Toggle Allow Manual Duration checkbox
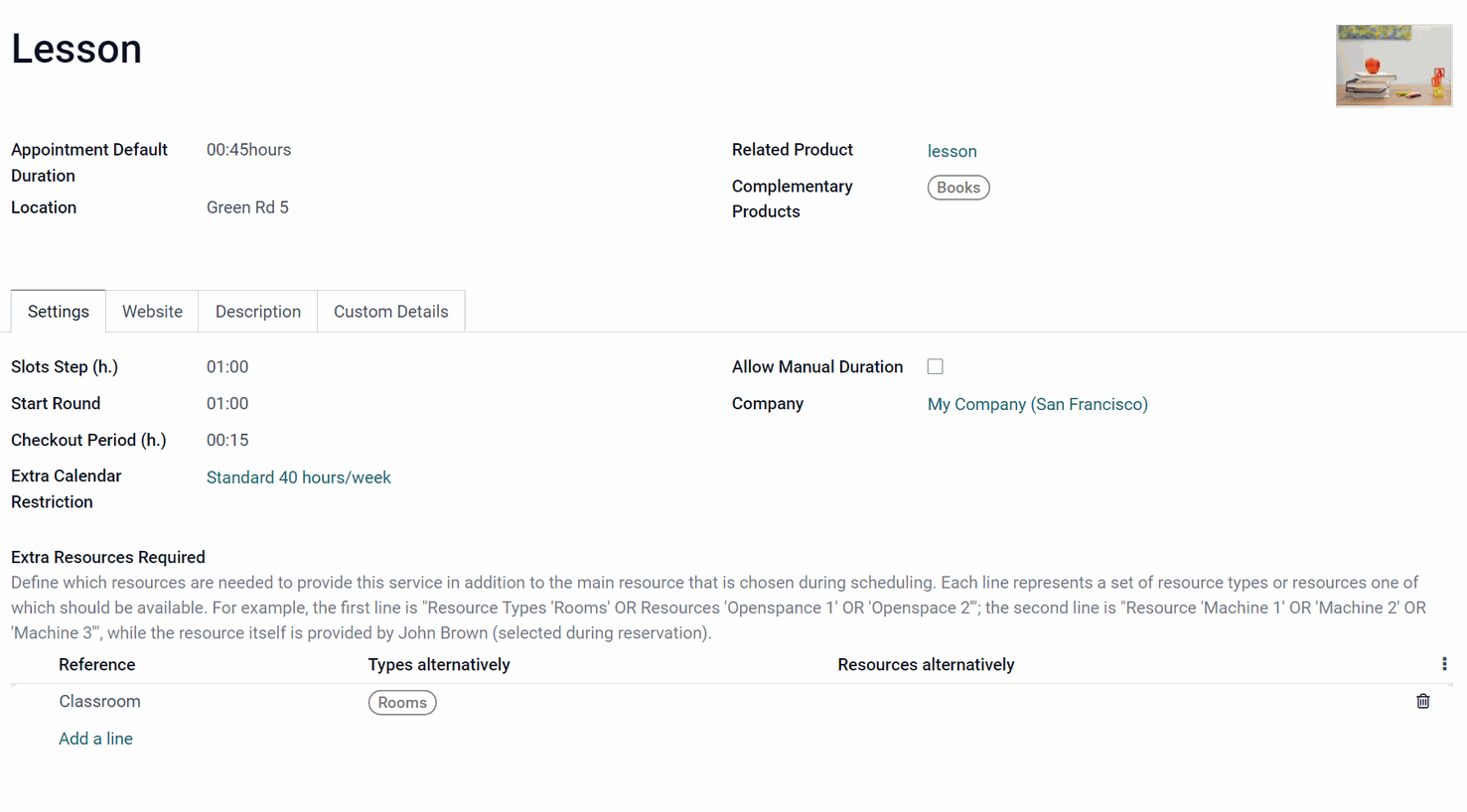Screen dimensions: 1467x812 point(935,366)
